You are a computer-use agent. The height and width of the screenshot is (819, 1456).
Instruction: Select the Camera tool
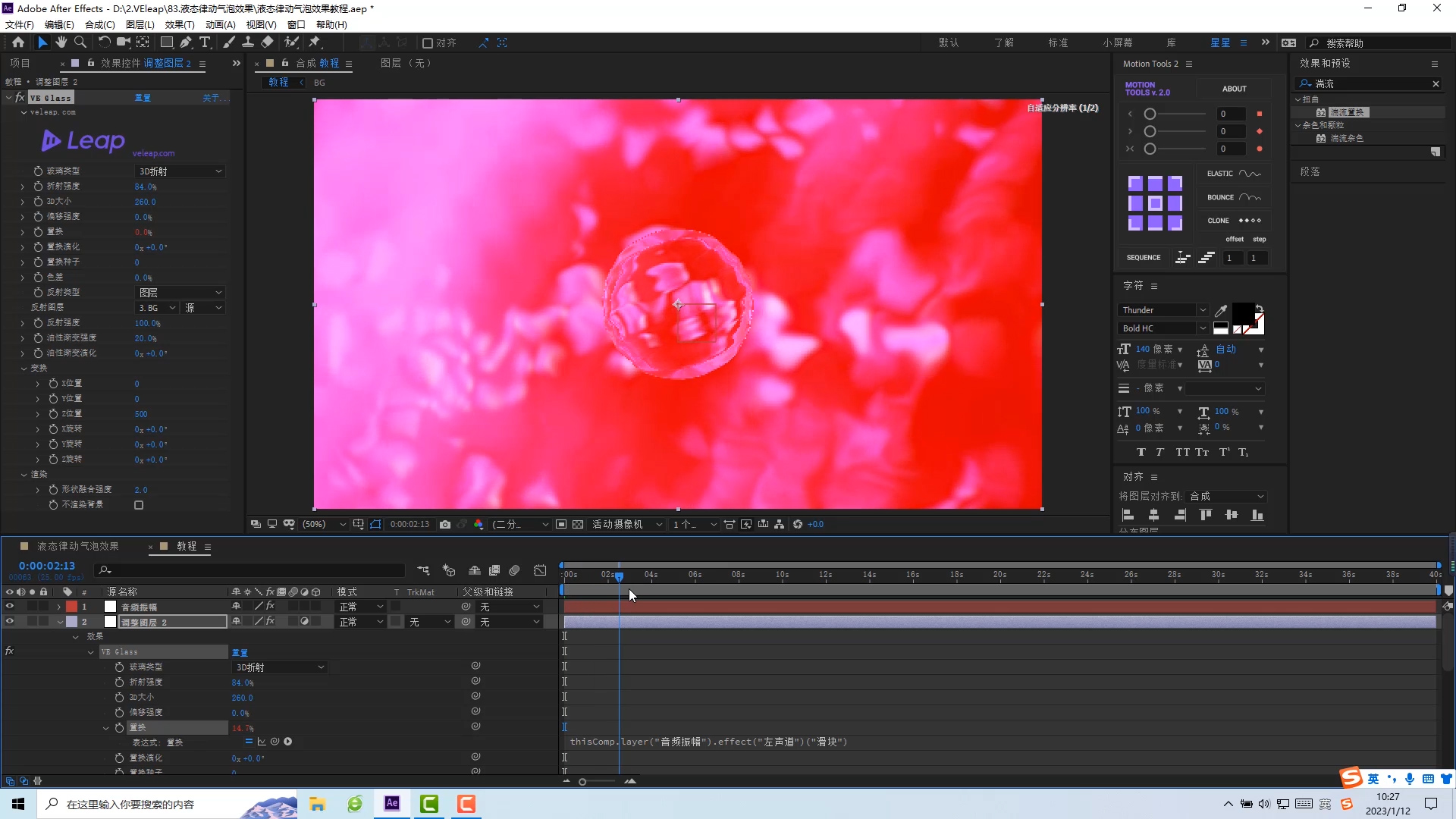click(x=123, y=42)
